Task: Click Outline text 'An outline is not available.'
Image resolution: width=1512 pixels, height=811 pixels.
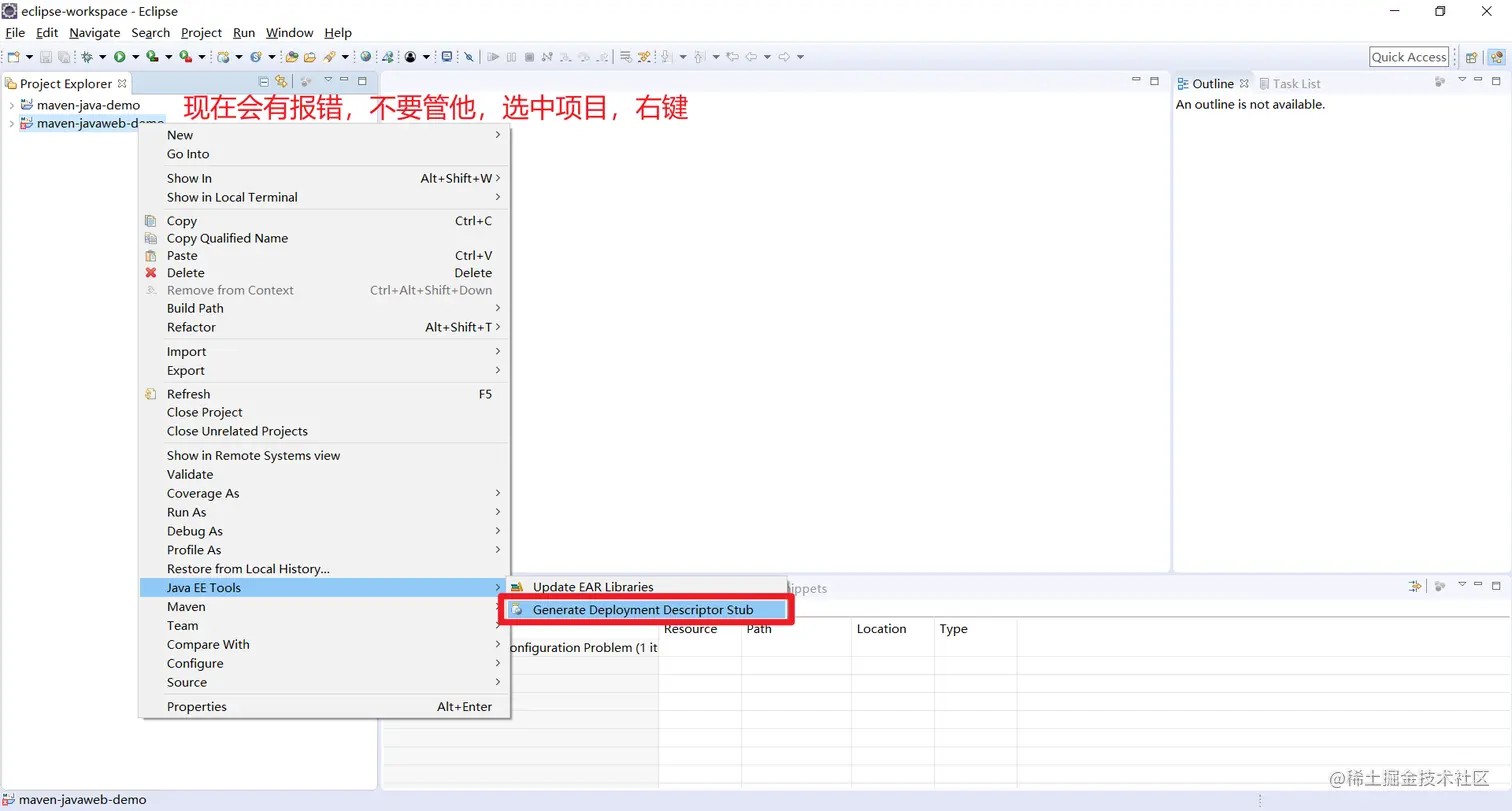Action: pos(1250,104)
